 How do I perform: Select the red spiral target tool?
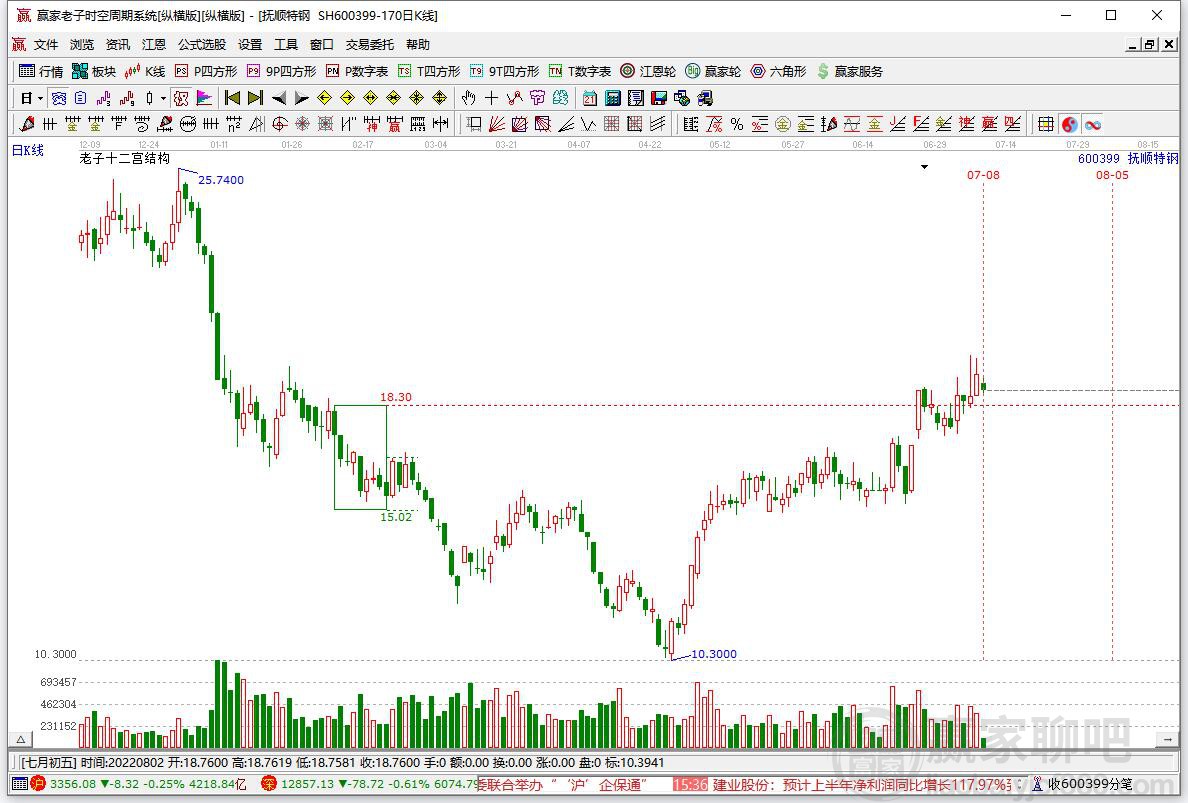[280, 124]
